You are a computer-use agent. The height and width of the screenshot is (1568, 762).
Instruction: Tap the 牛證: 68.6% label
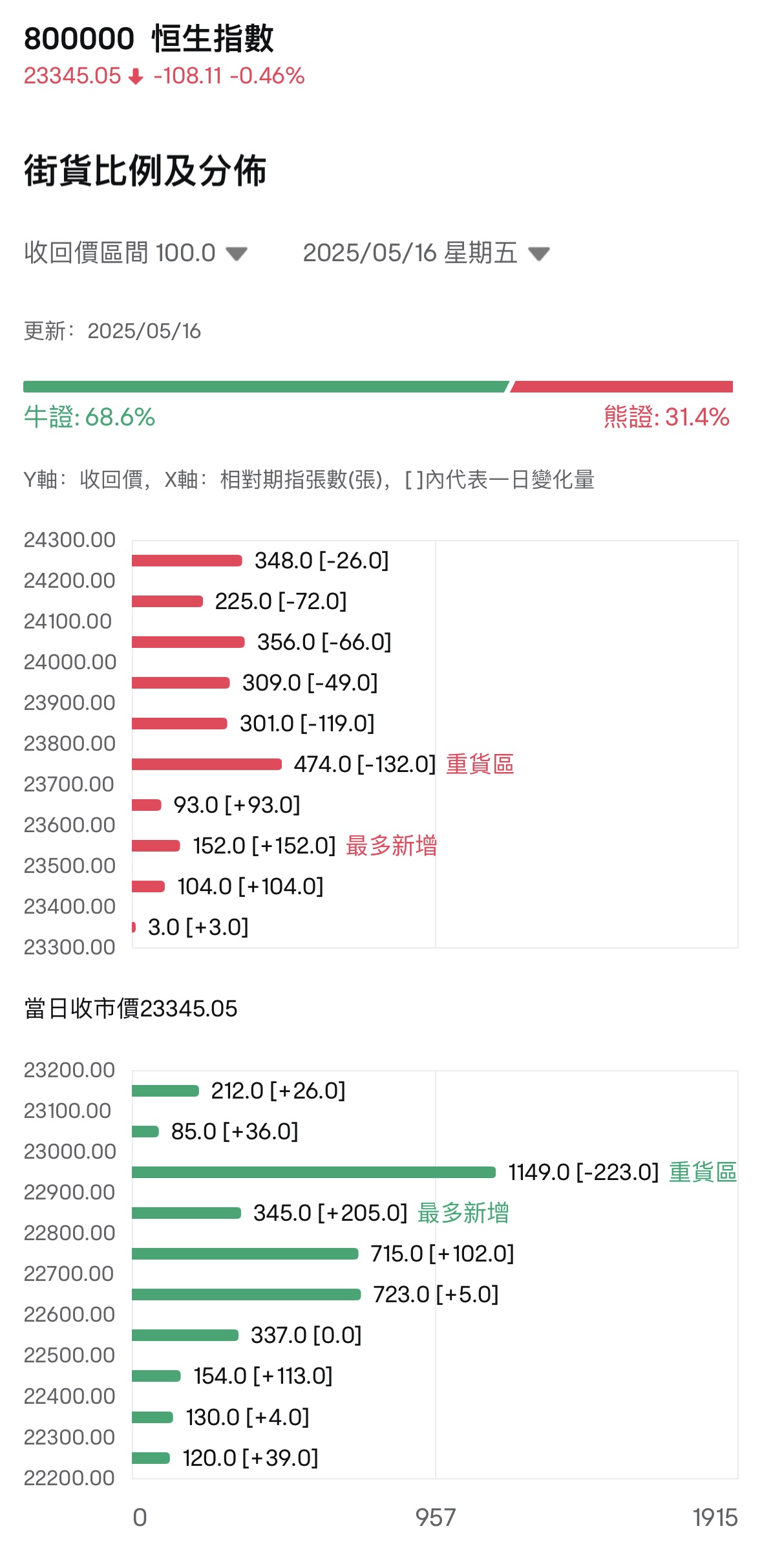[x=89, y=417]
